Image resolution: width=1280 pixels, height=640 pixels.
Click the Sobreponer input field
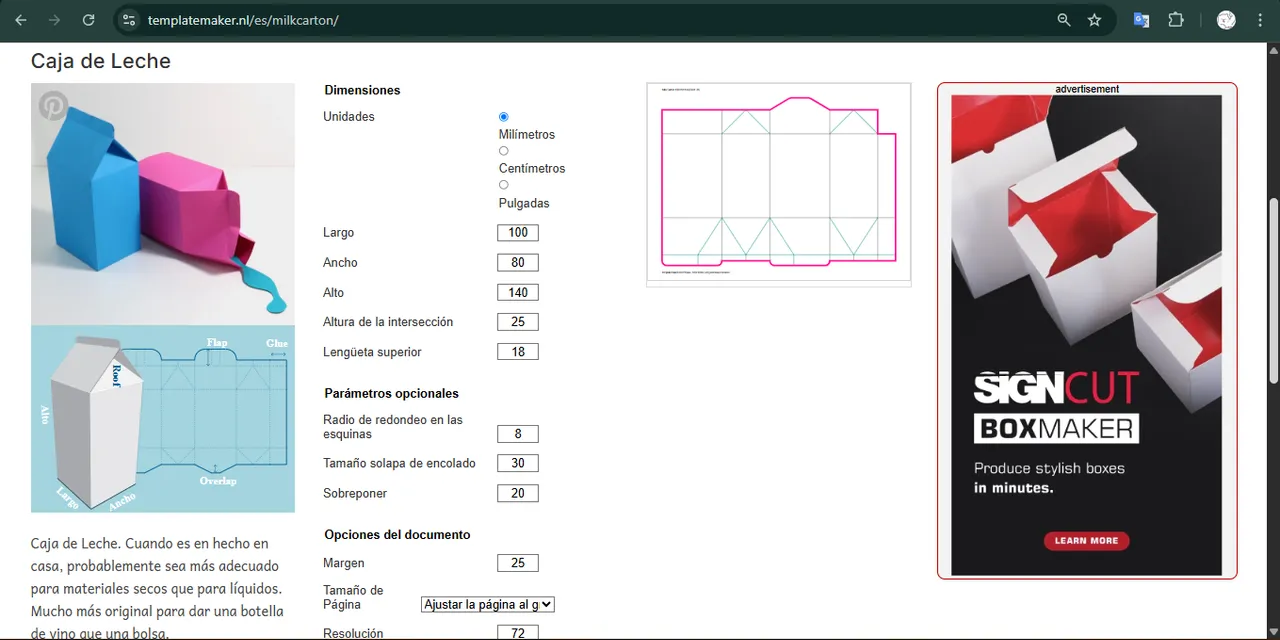pos(518,493)
